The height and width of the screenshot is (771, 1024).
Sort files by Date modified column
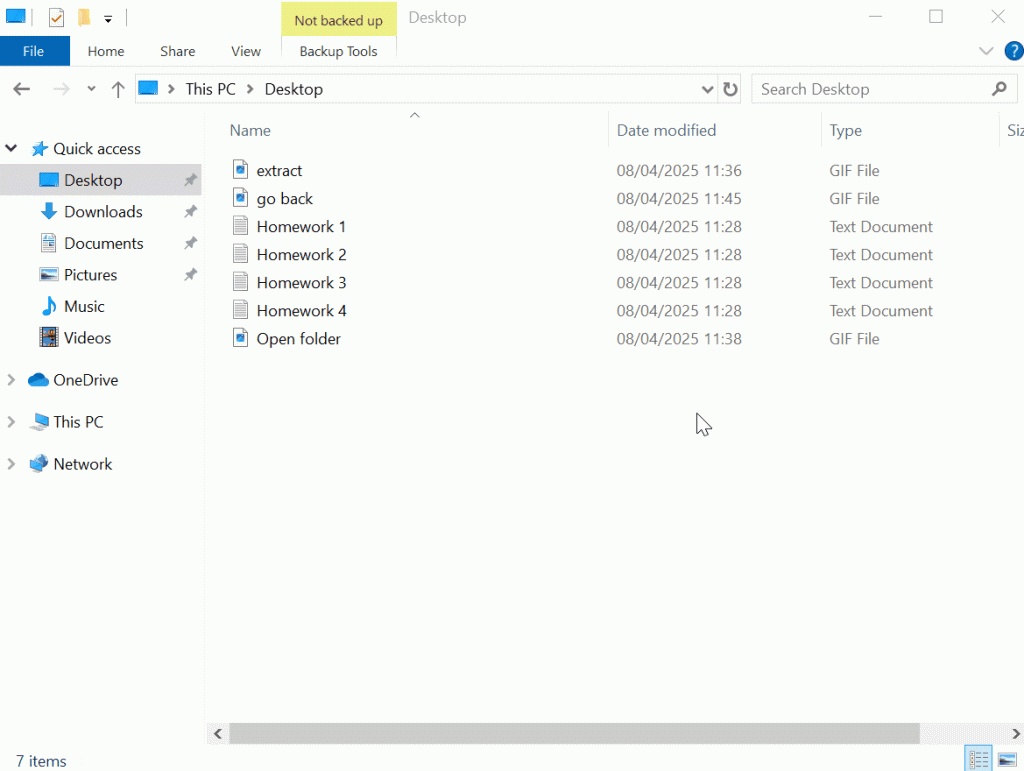pyautogui.click(x=666, y=130)
